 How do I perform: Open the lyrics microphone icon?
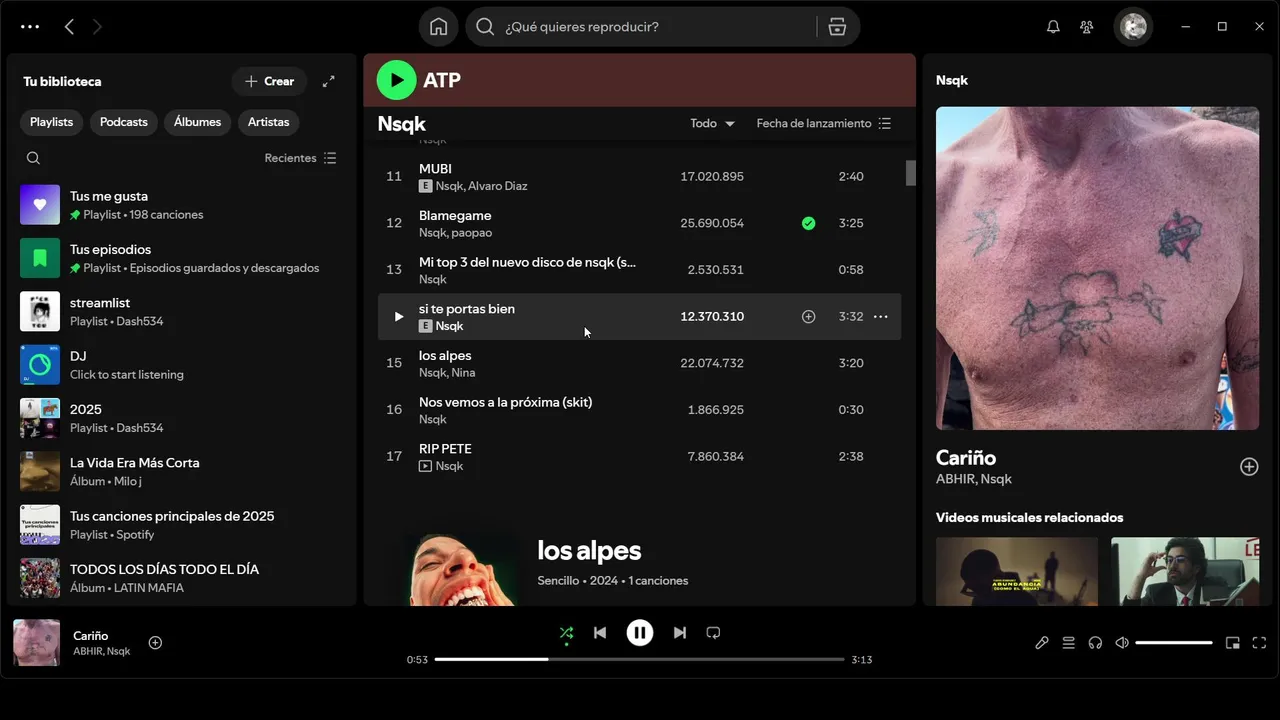tap(1042, 643)
